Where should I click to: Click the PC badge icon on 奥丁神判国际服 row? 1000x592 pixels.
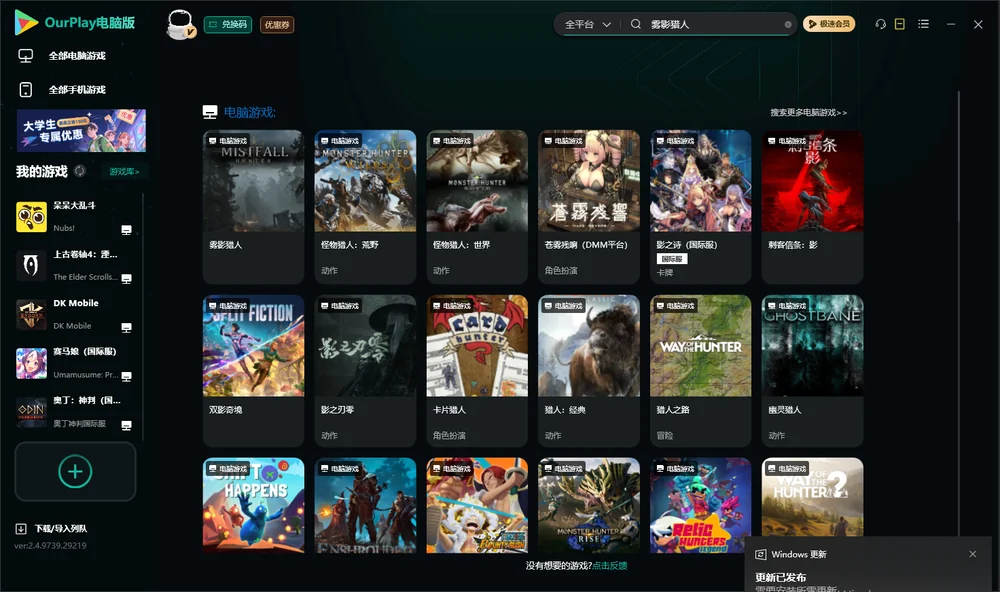tap(126, 426)
